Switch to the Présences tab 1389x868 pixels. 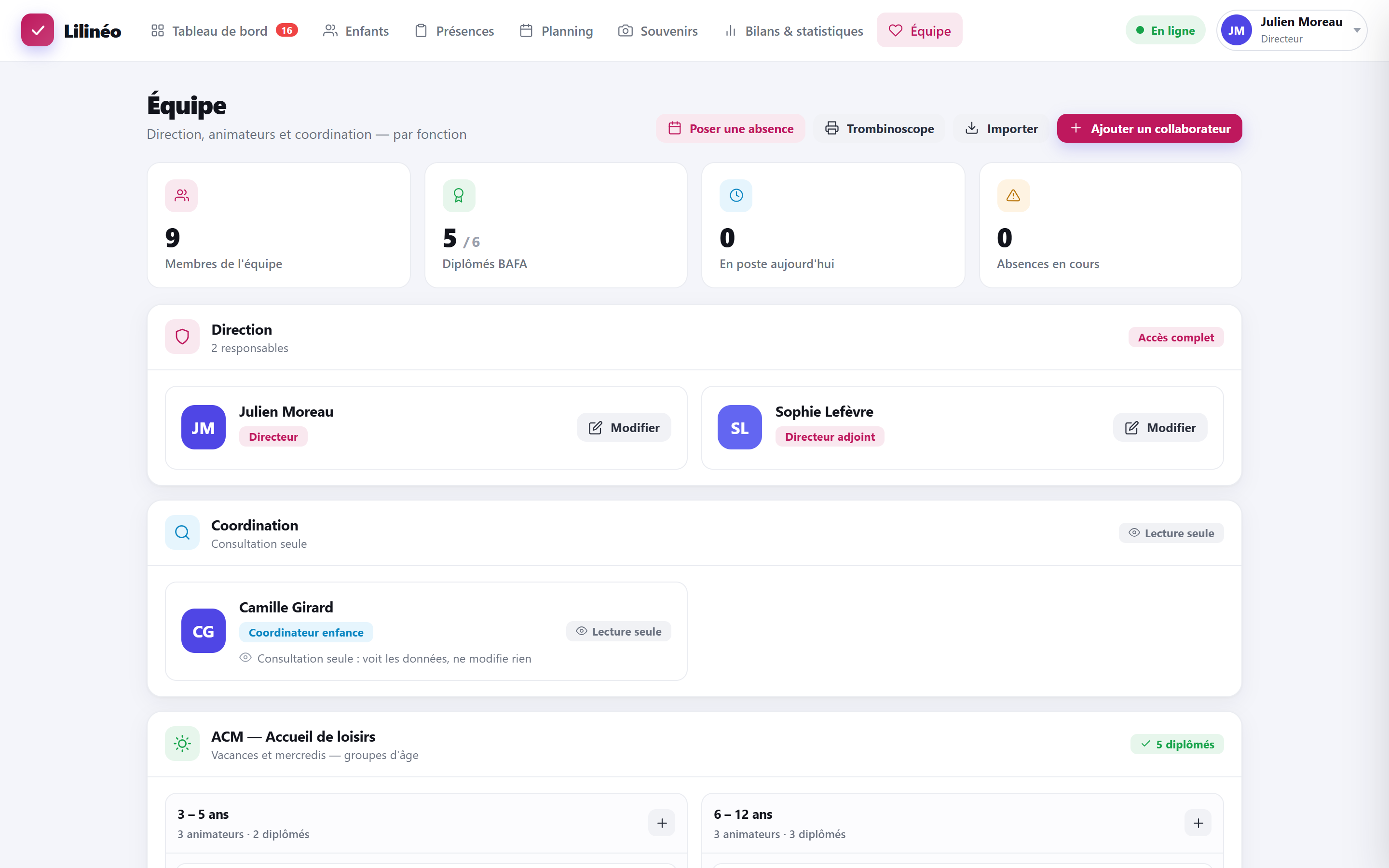click(454, 30)
